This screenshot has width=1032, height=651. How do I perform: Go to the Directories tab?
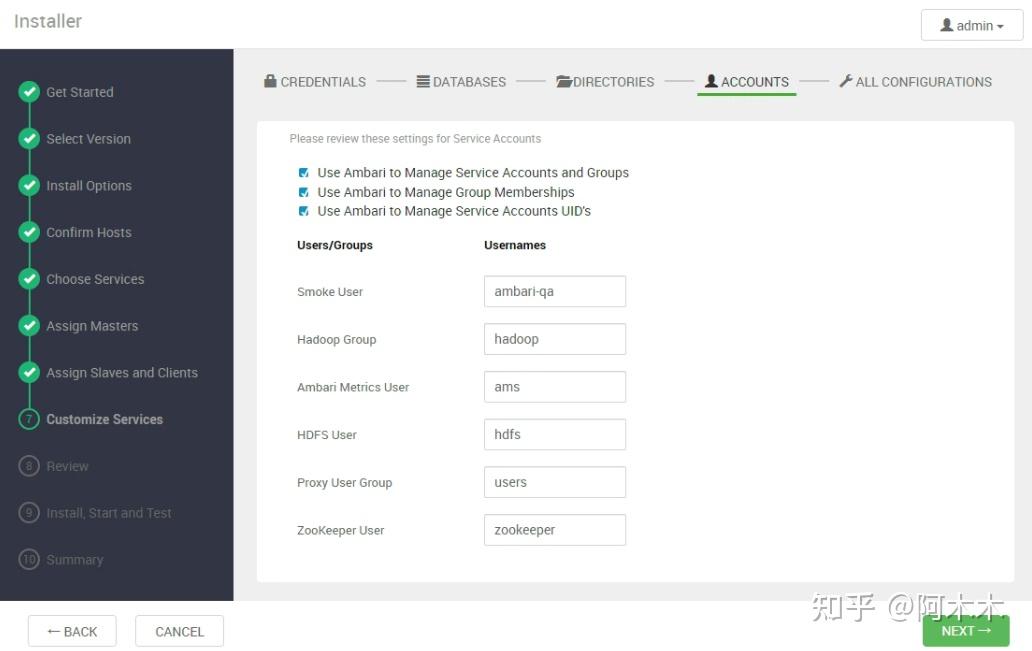pyautogui.click(x=606, y=82)
